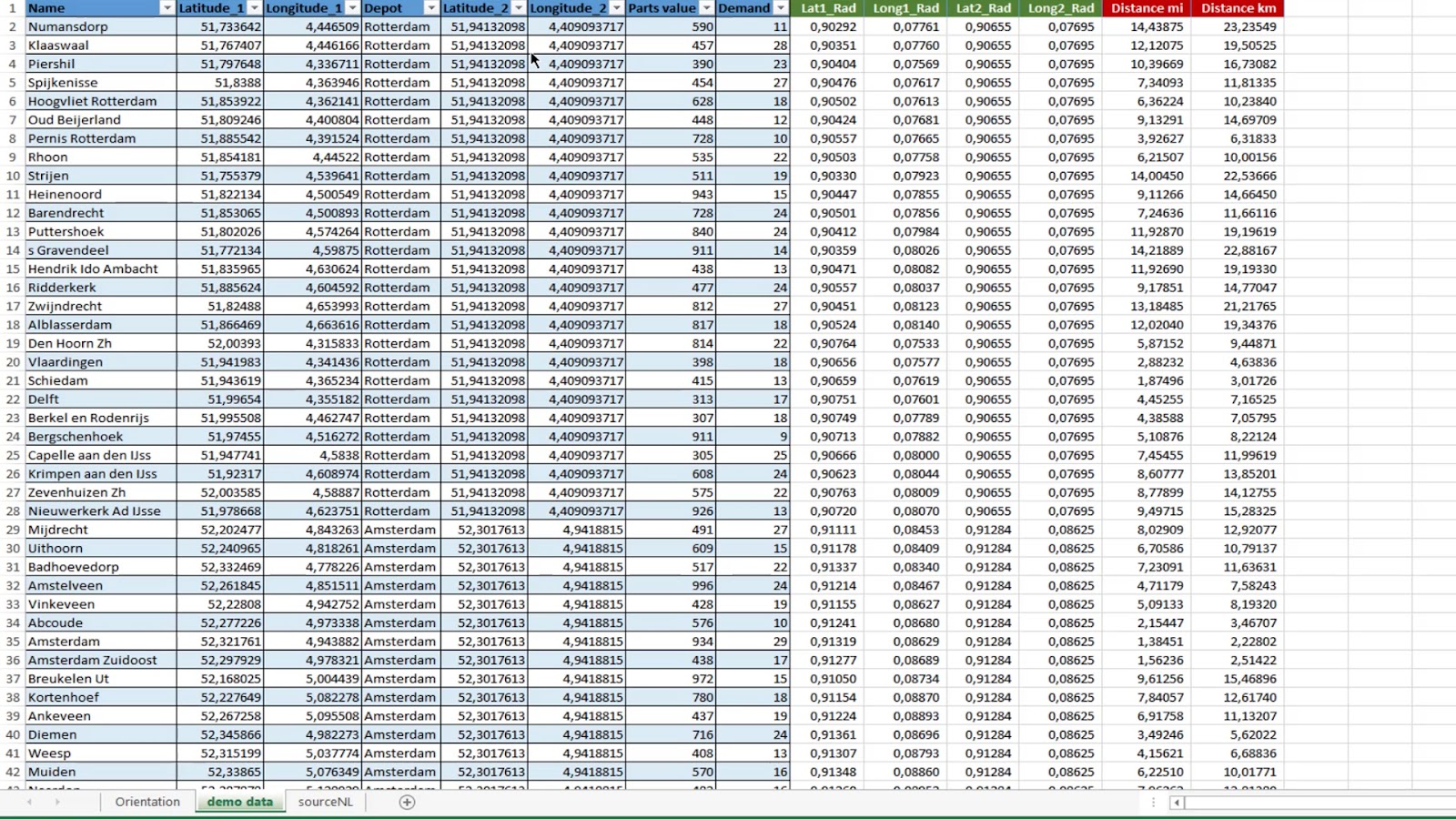This screenshot has height=819, width=1456.
Task: Click the Badhoevedorp name cell
Action: click(x=101, y=568)
